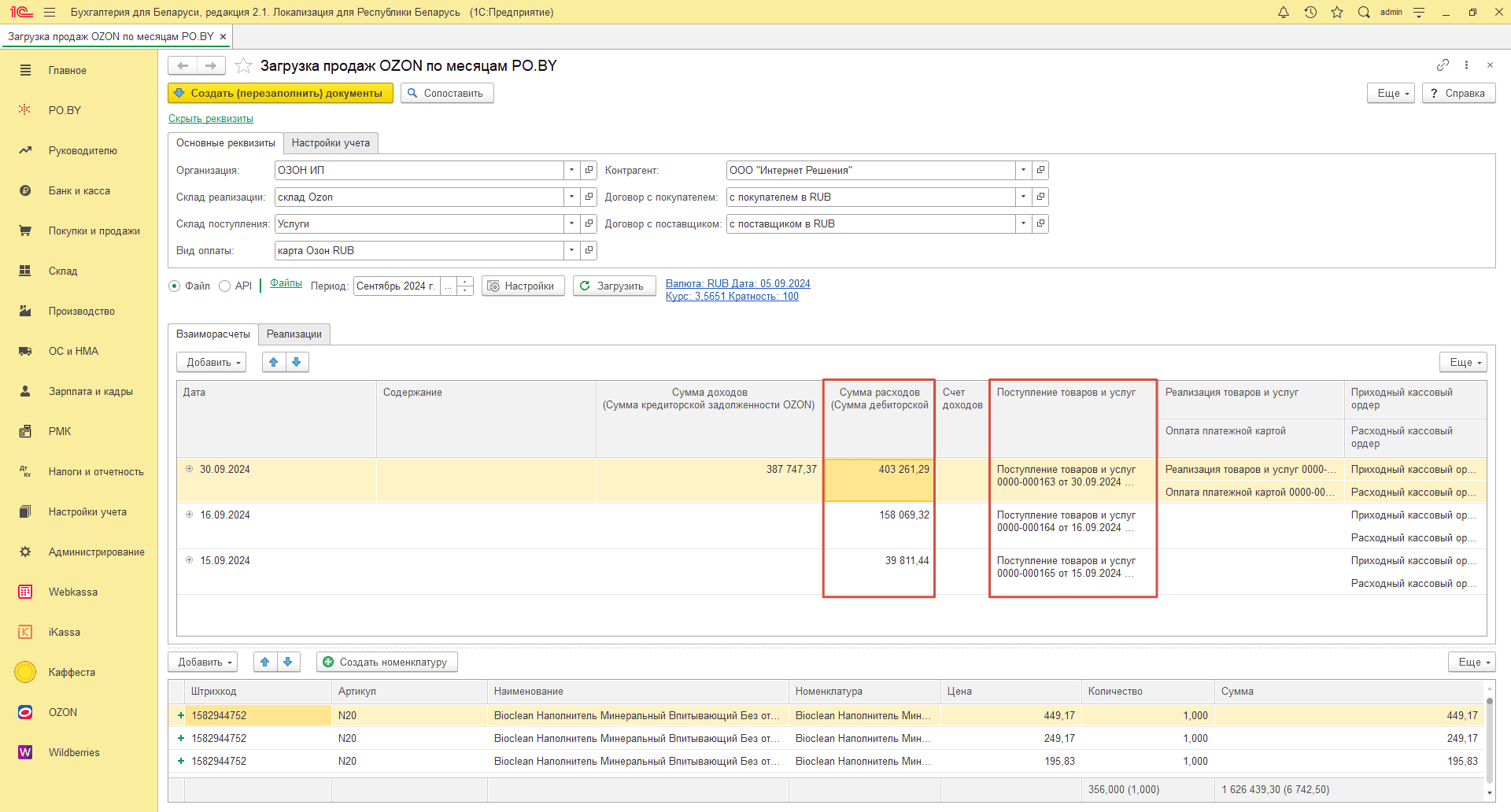Select the API radio button

pyautogui.click(x=225, y=286)
